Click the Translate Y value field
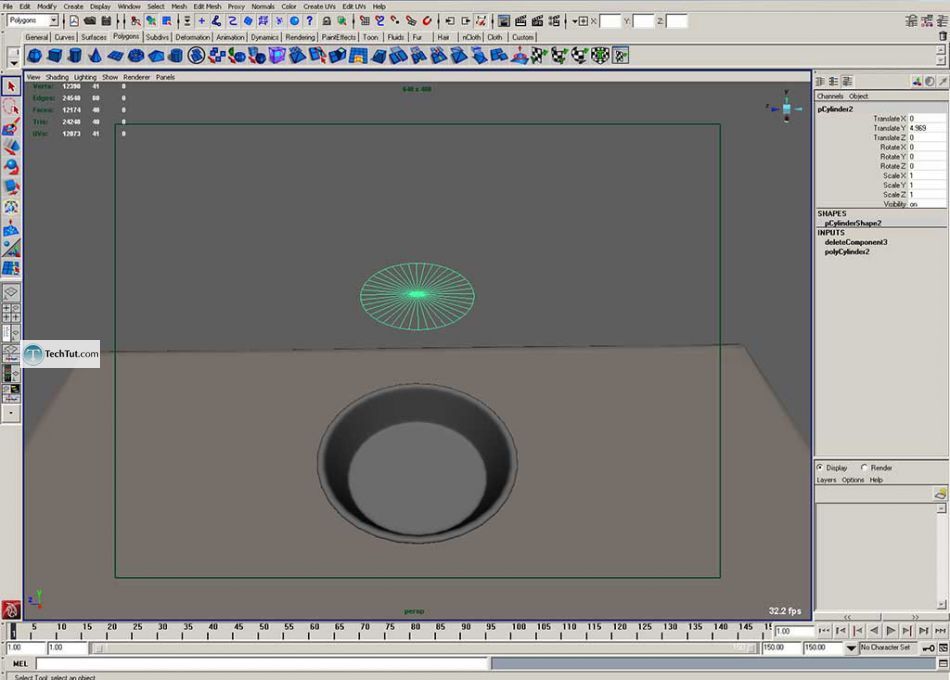 pos(927,128)
